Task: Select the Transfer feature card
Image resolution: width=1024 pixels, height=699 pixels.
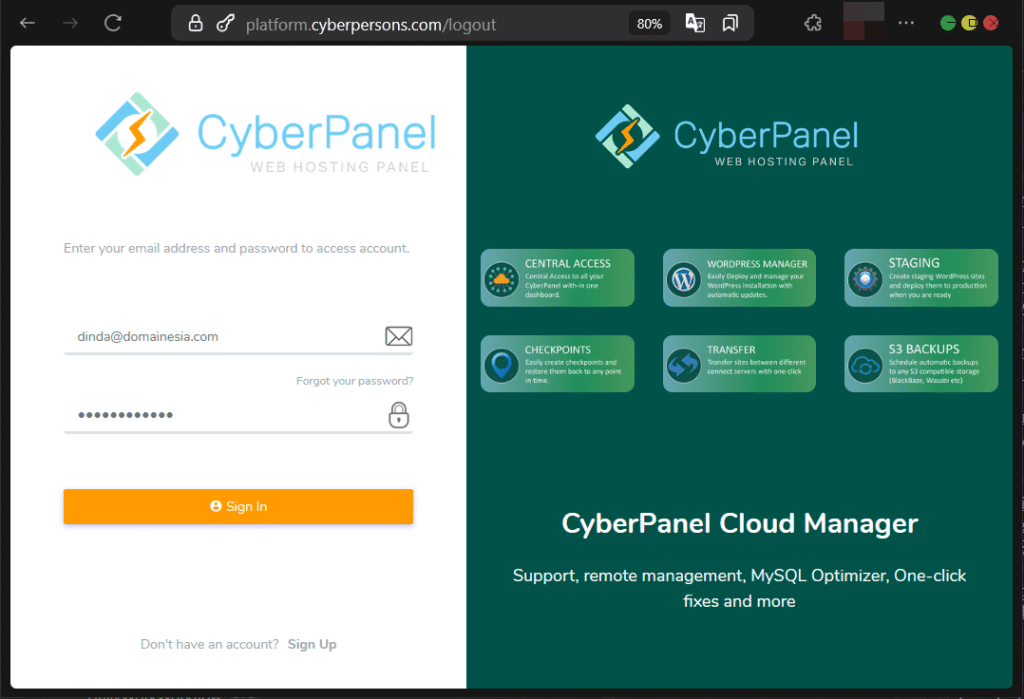Action: pyautogui.click(x=739, y=364)
